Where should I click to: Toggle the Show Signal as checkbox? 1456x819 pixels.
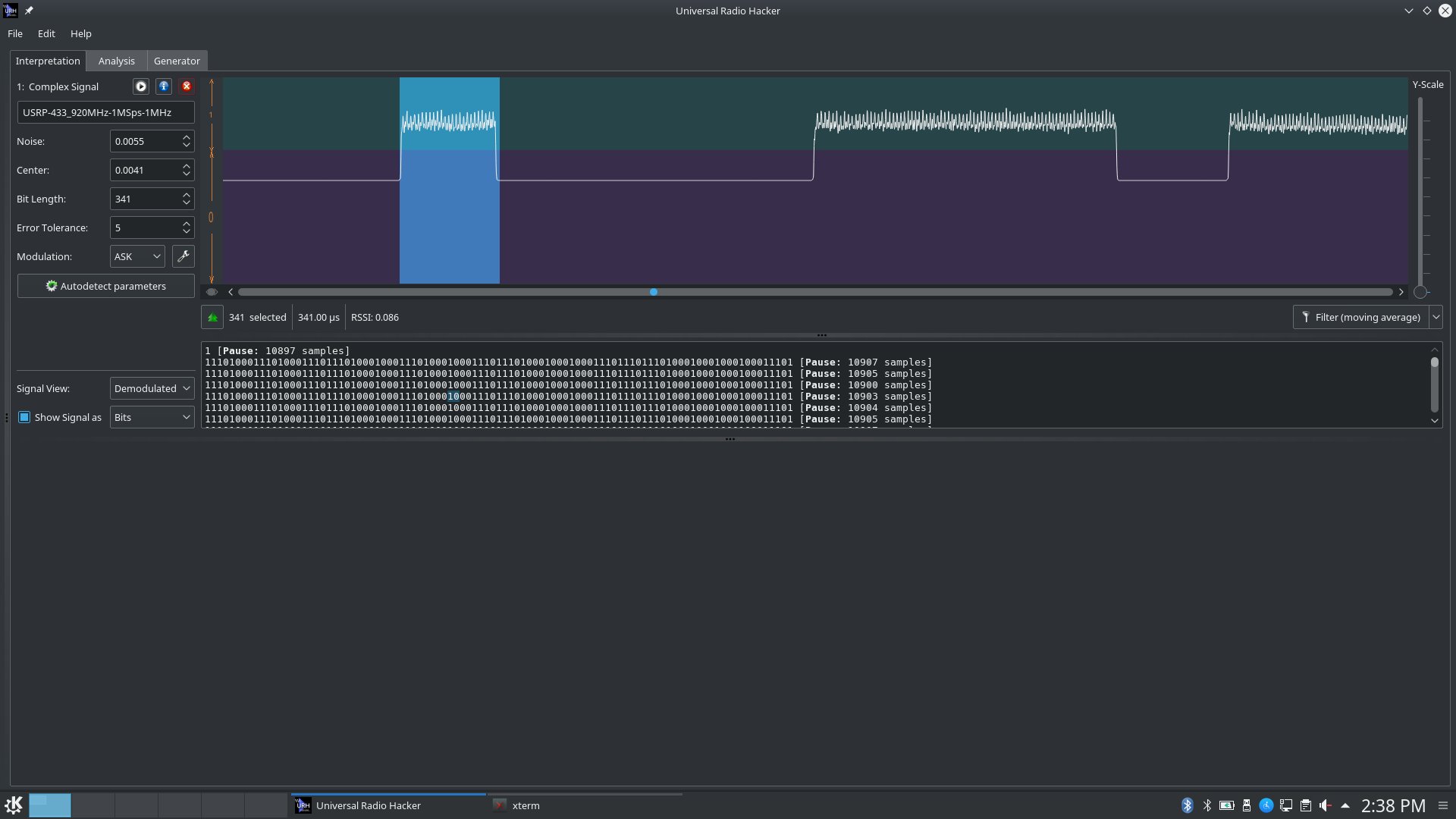point(24,417)
